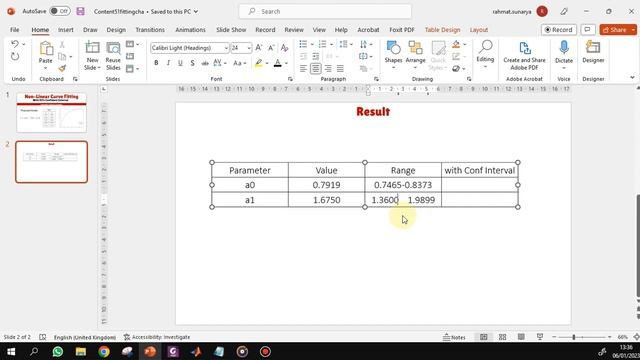Toggle Italic formatting
The width and height of the screenshot is (640, 360).
coord(168,63)
